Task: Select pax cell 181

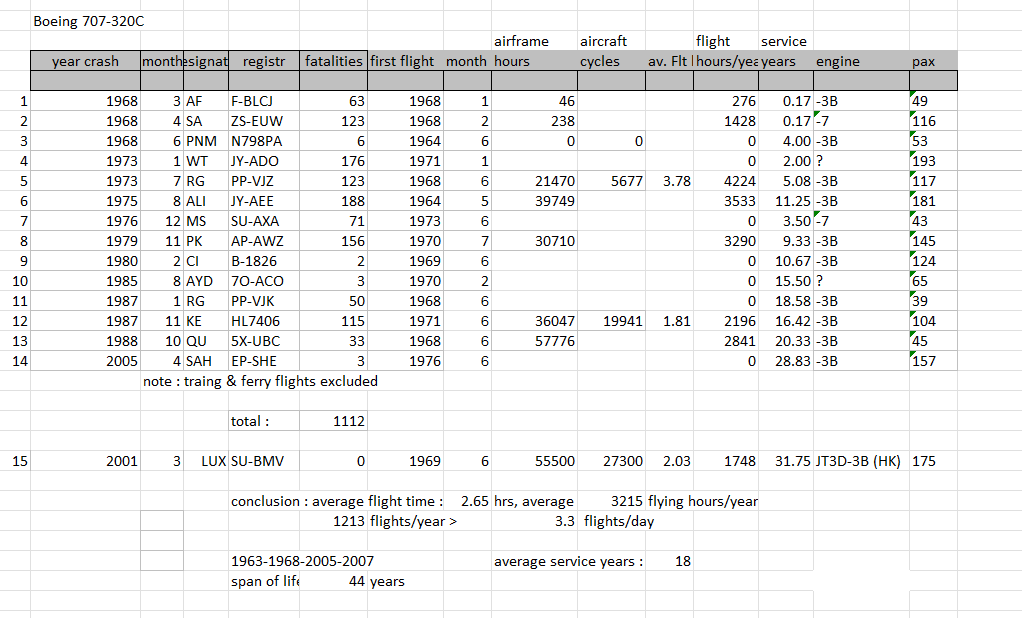Action: [x=933, y=201]
